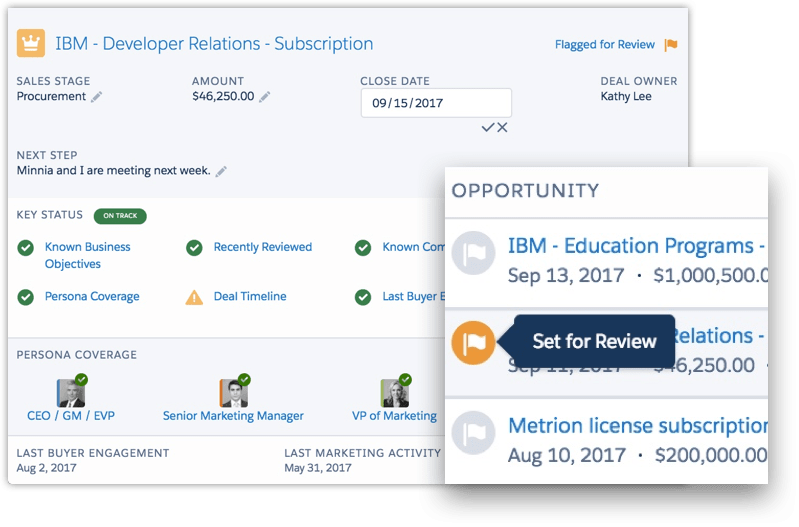Click the CEO / GM / EVP link
This screenshot has height=527, width=799.
tap(71, 416)
